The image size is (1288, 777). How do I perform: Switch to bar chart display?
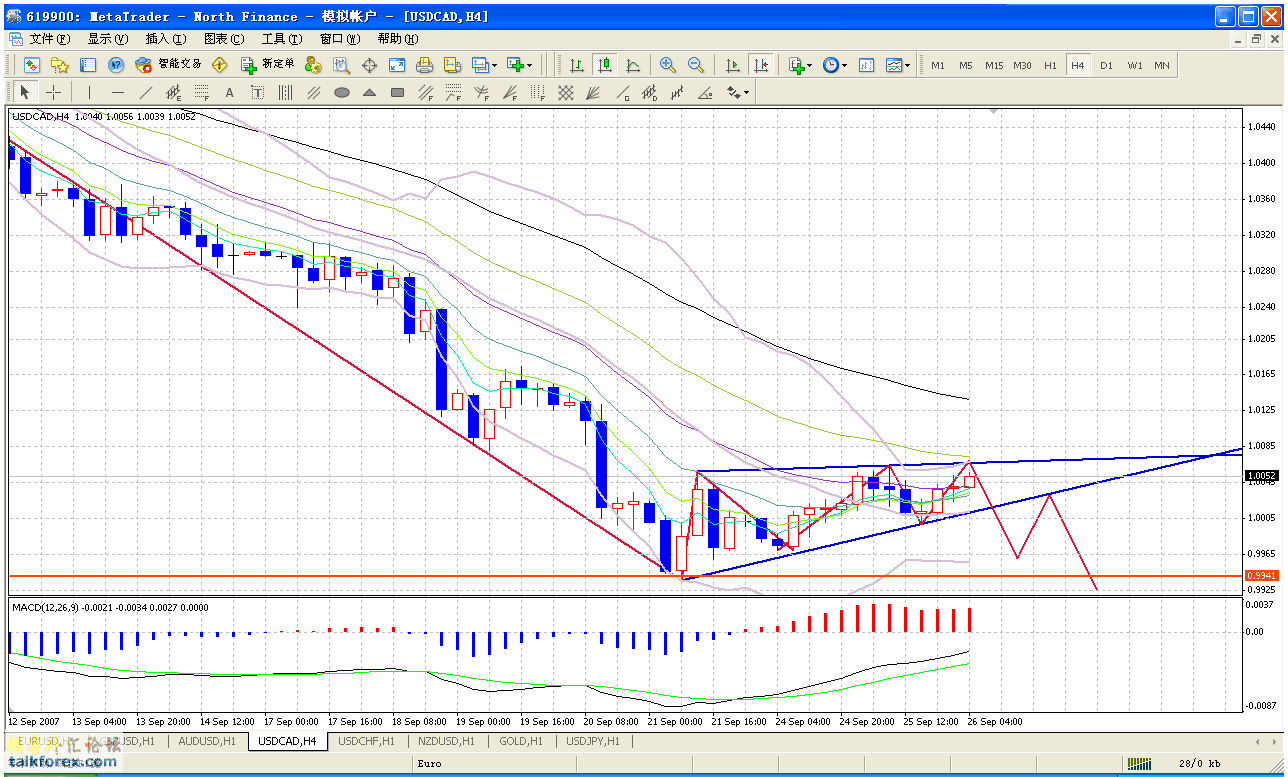coord(577,65)
